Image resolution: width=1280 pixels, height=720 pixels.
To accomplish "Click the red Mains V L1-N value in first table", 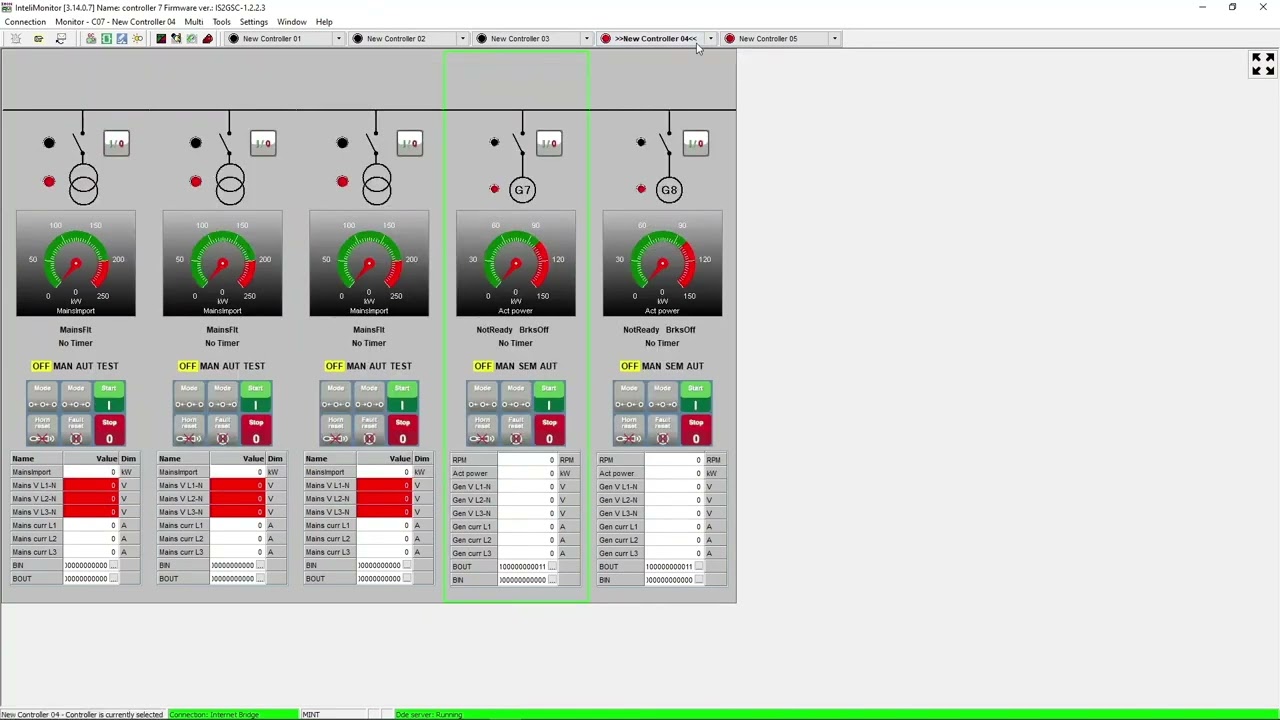I will (x=91, y=485).
